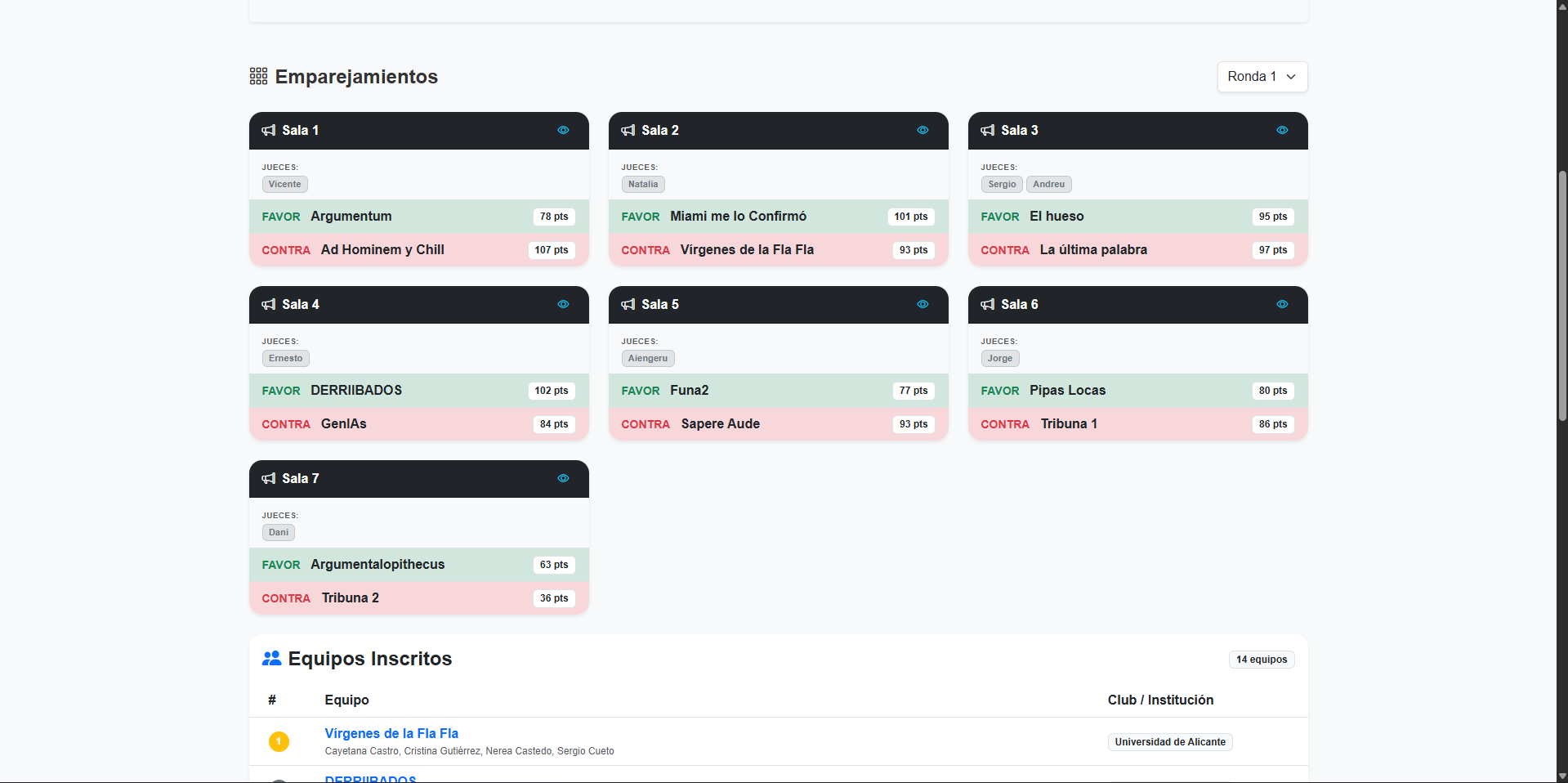This screenshot has height=783, width=1568.
Task: Click the Argumentum 78 pts score badge
Action: [554, 217]
